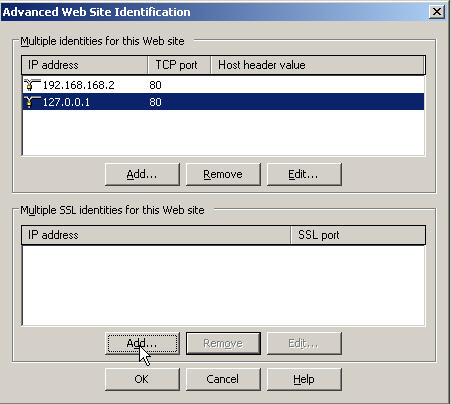Open Help for this dialog
Screen dimensions: 451x404
[304, 379]
